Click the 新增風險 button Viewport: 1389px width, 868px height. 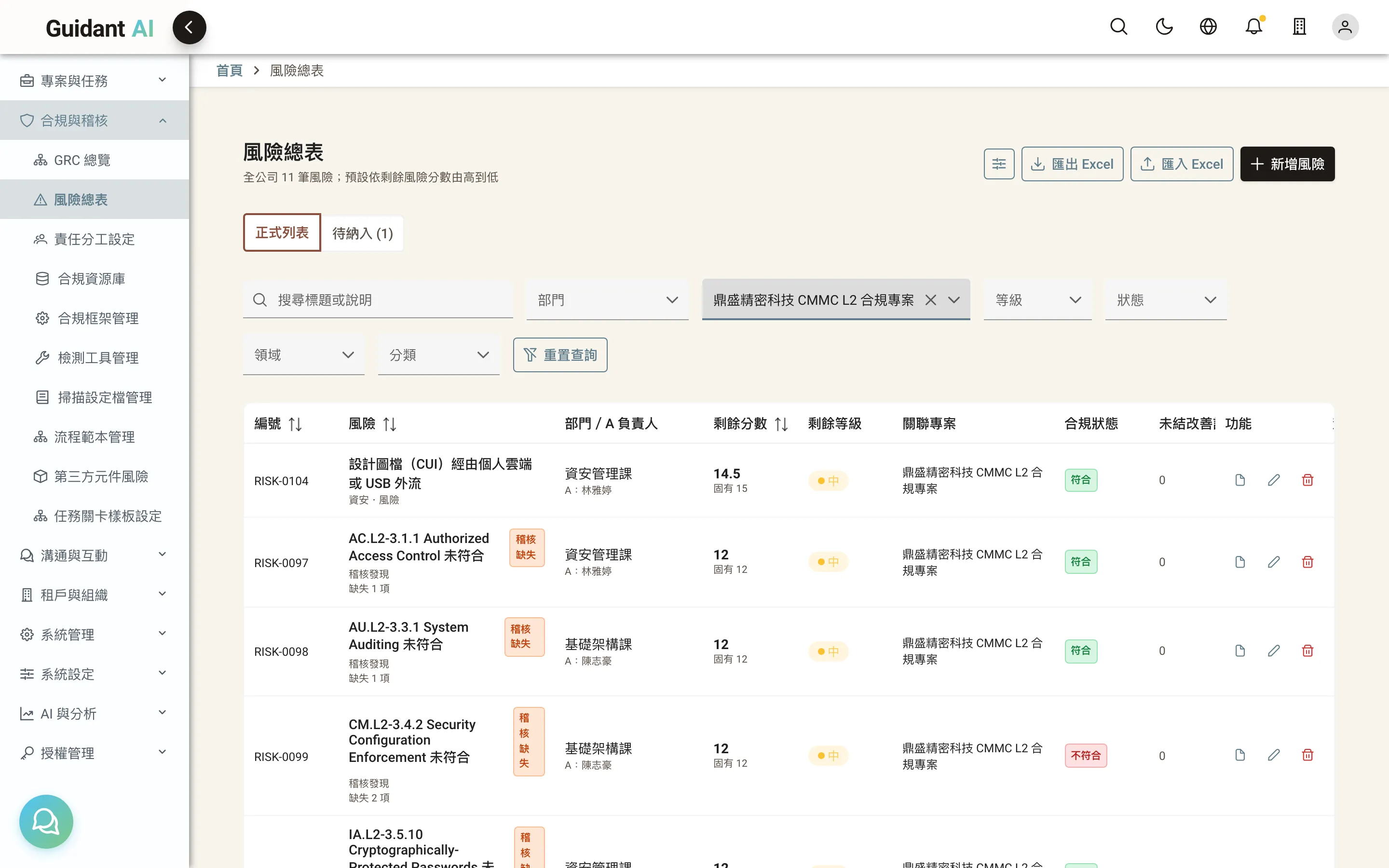click(1287, 164)
